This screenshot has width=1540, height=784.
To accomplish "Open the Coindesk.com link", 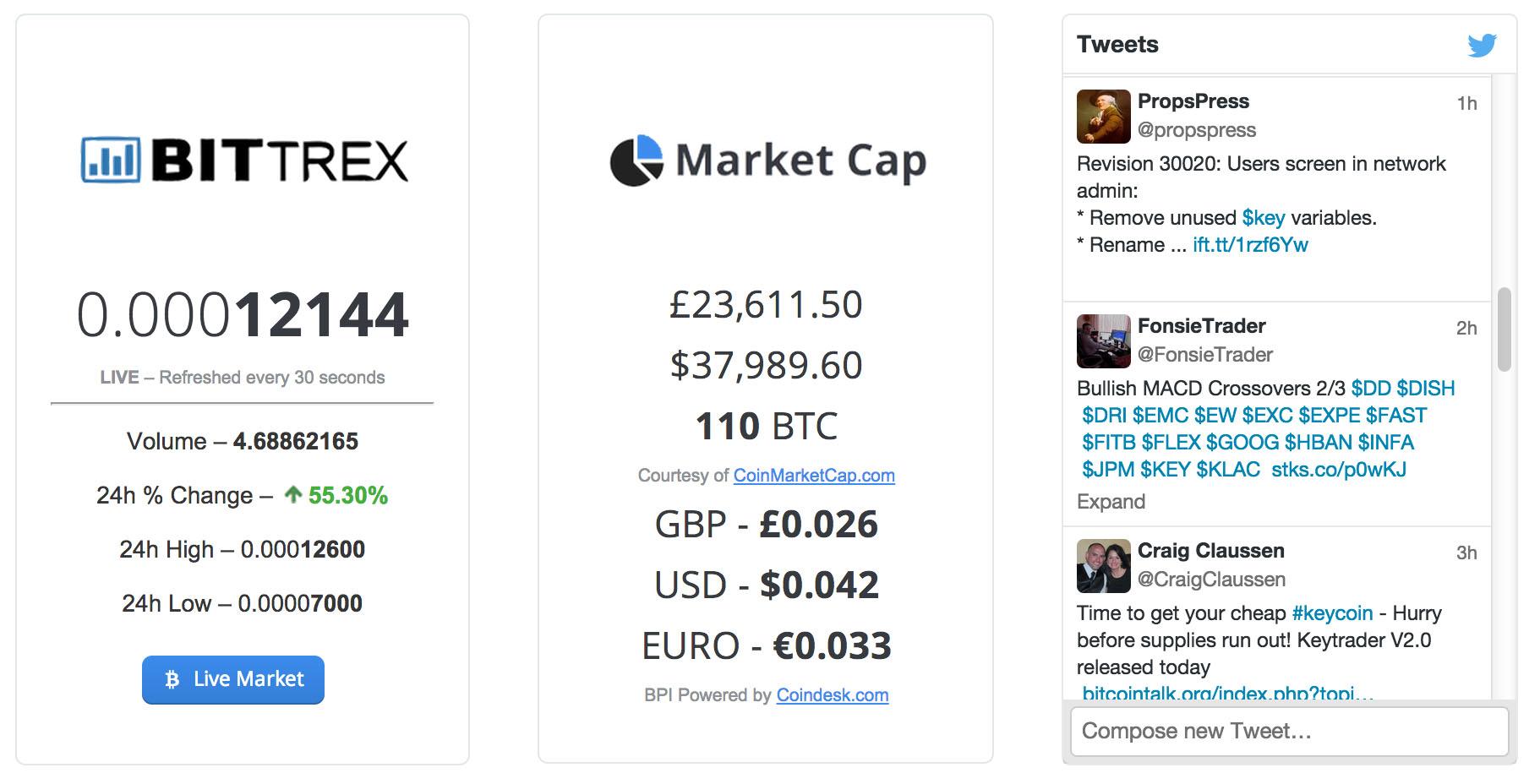I will (833, 694).
